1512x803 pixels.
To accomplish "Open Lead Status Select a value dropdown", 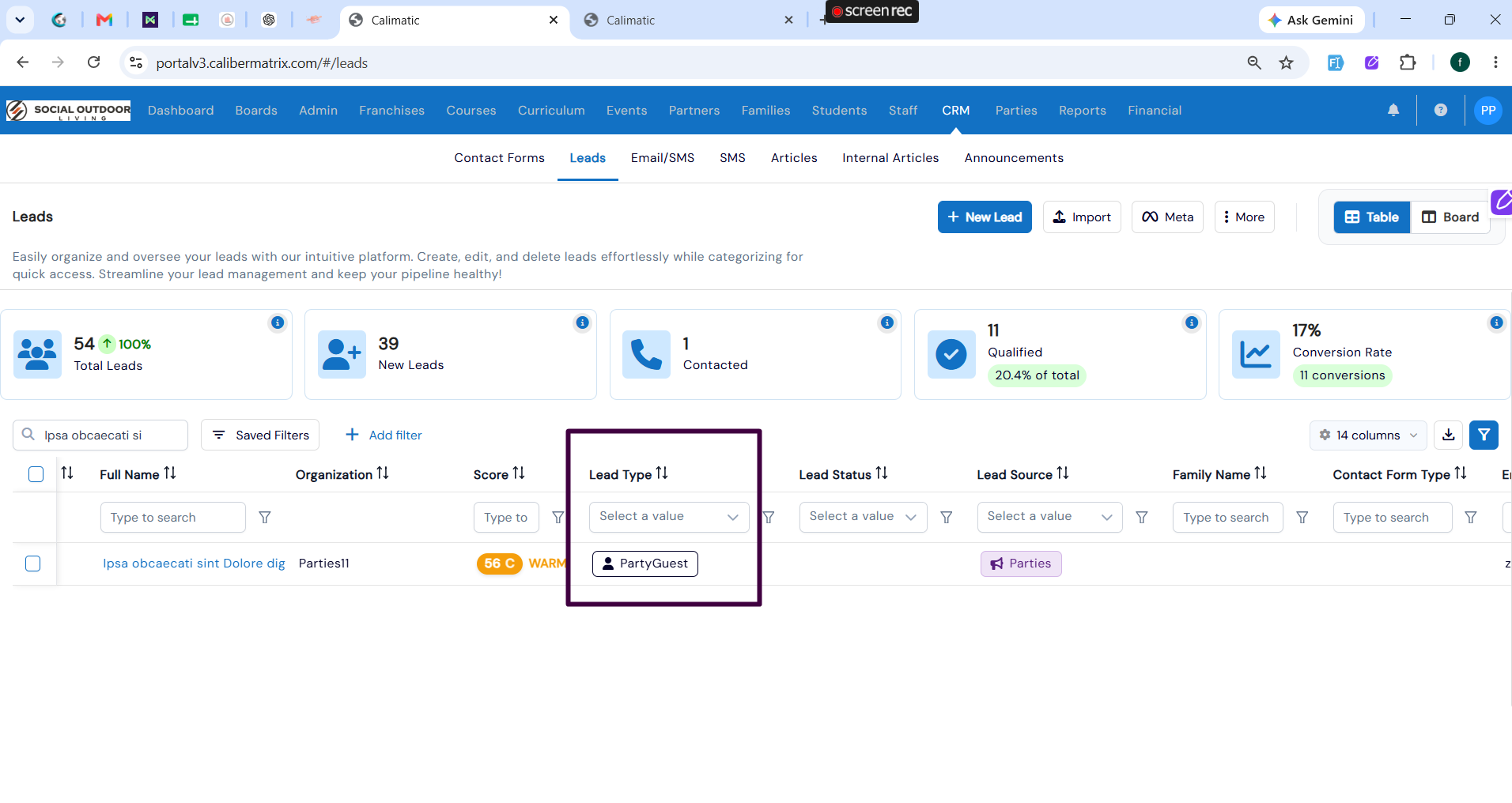I will [x=863, y=517].
